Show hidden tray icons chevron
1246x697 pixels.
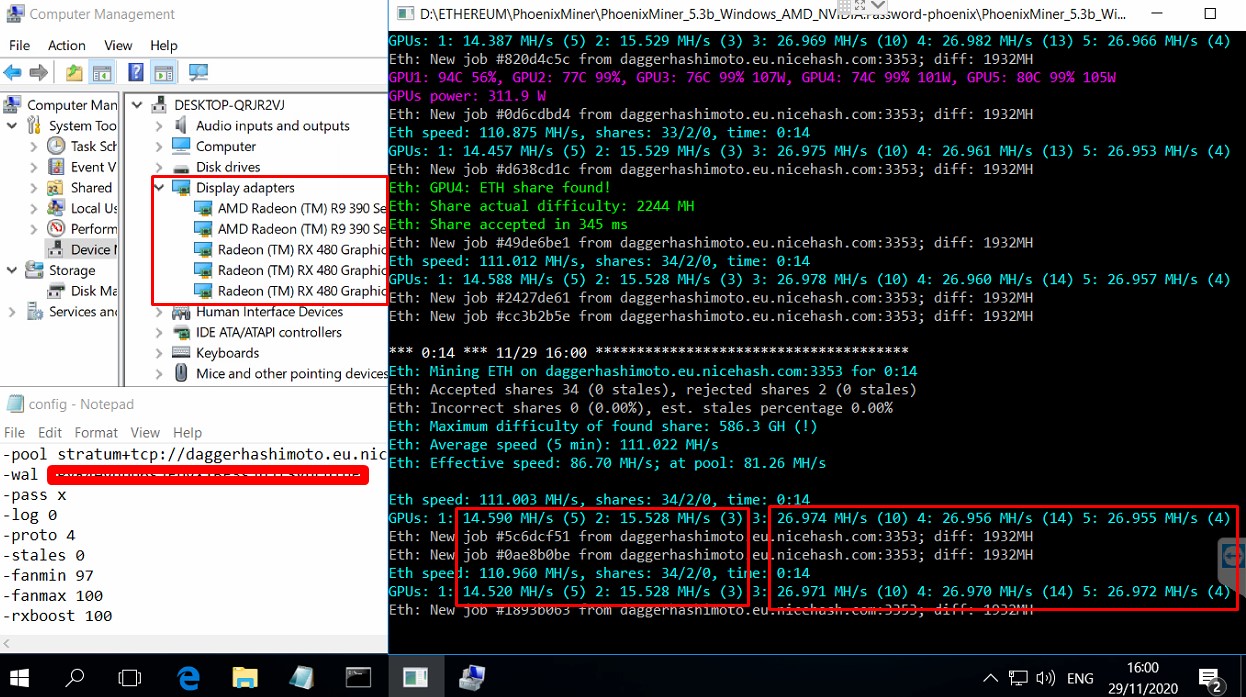tap(990, 678)
